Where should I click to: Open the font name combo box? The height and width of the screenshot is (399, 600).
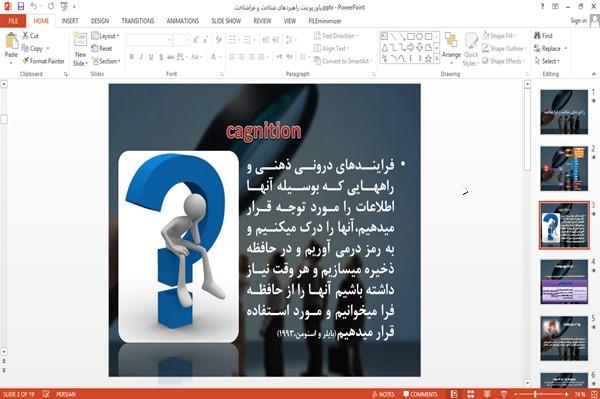[x=149, y=40]
